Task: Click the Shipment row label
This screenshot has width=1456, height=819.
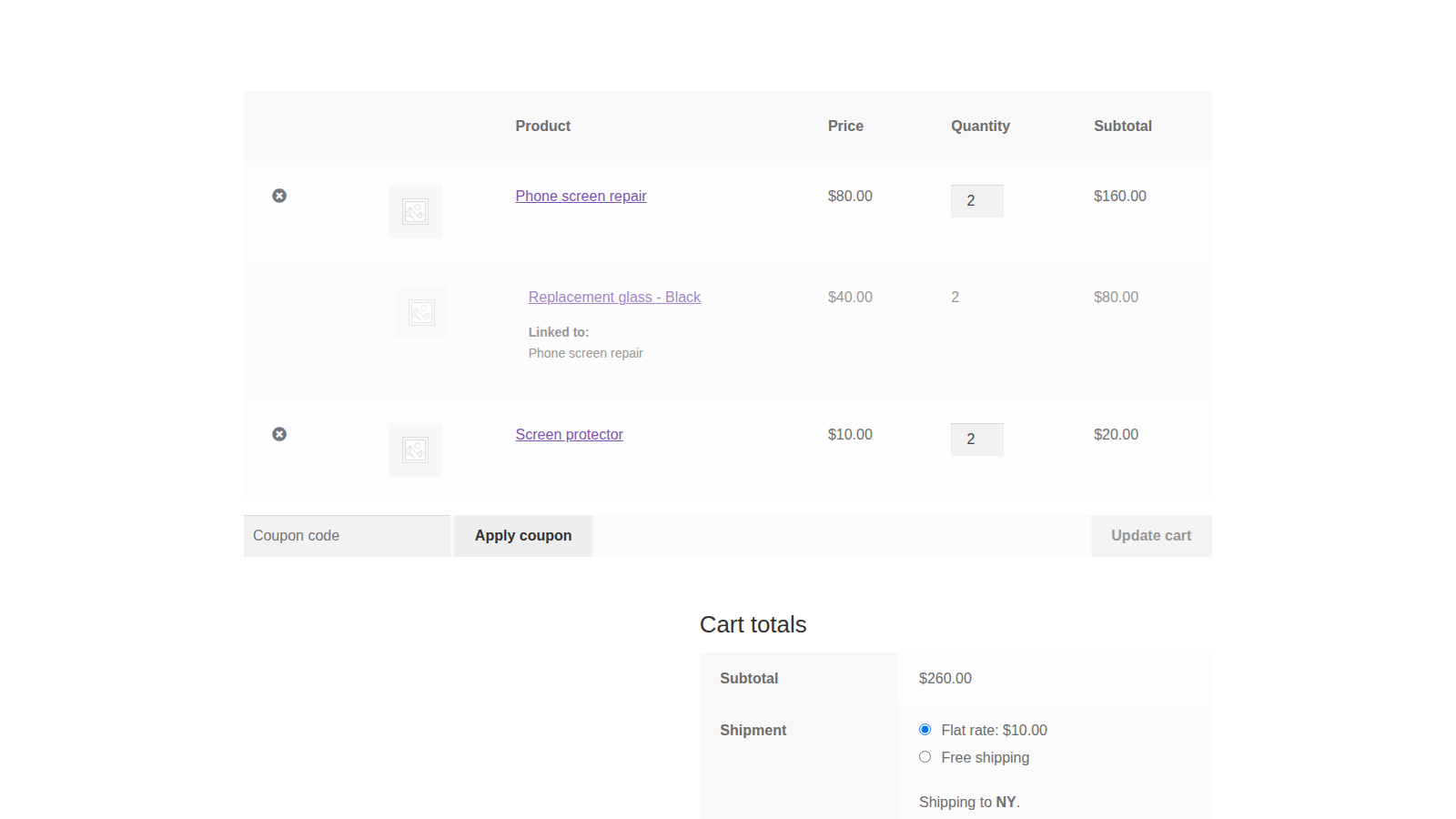Action: tap(753, 730)
